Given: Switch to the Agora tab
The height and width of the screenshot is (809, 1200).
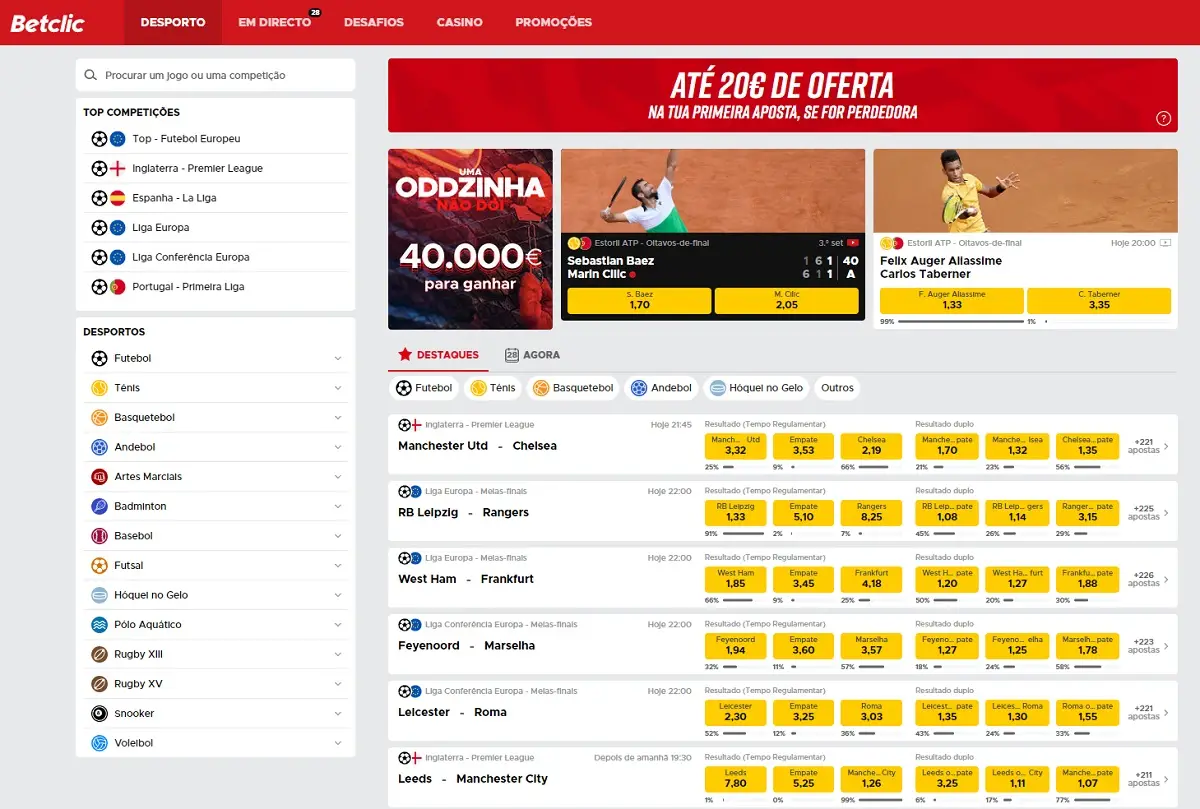Looking at the screenshot, I should (x=532, y=354).
